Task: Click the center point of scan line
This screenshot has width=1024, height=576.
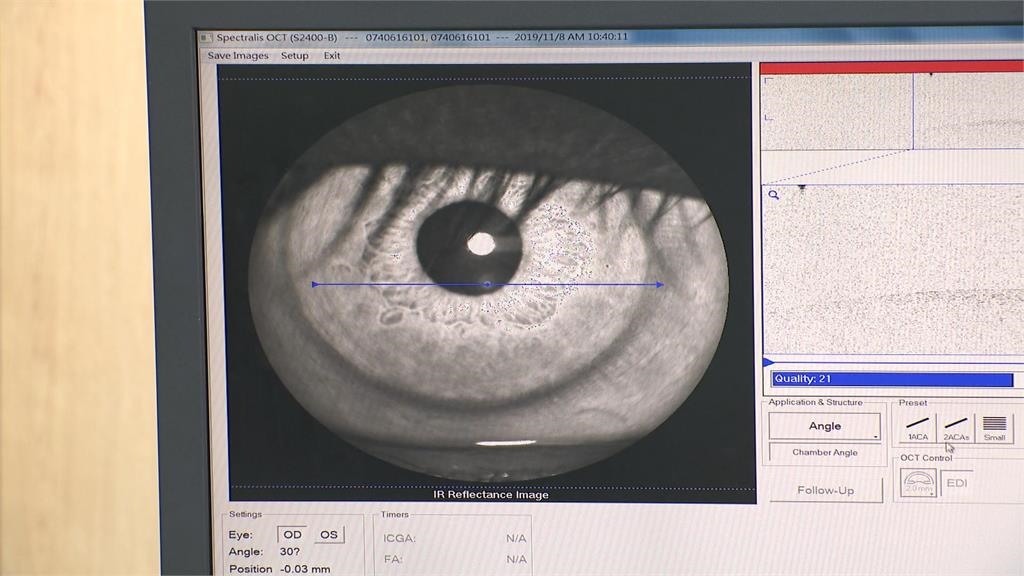Action: (487, 285)
